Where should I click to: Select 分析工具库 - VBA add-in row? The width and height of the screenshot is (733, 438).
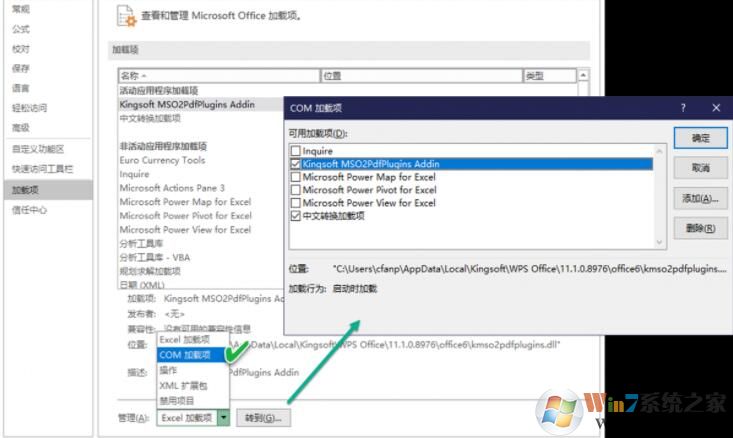point(155,257)
